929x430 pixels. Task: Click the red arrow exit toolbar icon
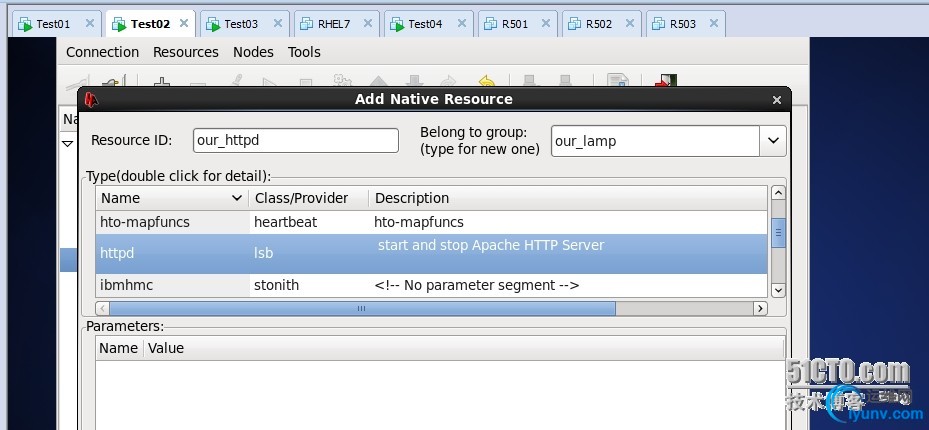click(666, 81)
